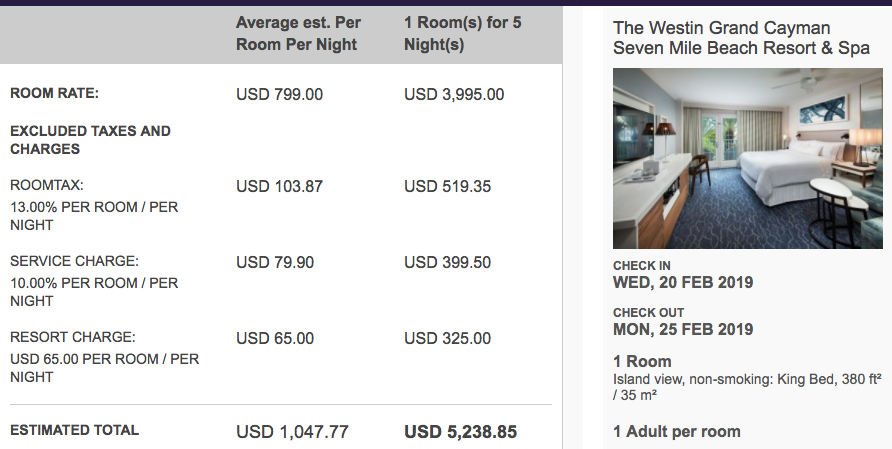Click the 1 Adult per room text
The height and width of the screenshot is (449, 892).
click(676, 432)
